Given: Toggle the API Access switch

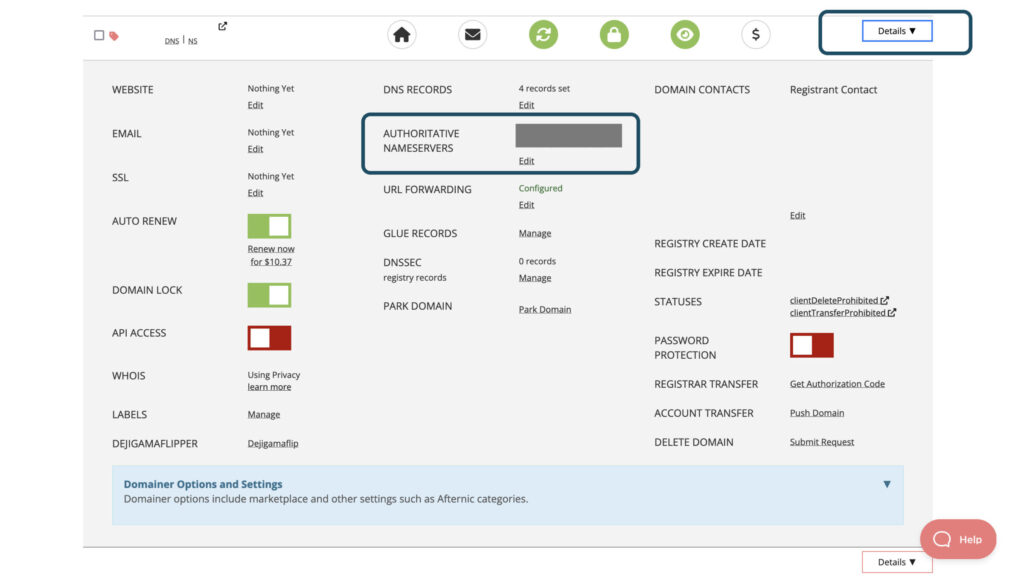Looking at the screenshot, I should coord(269,338).
